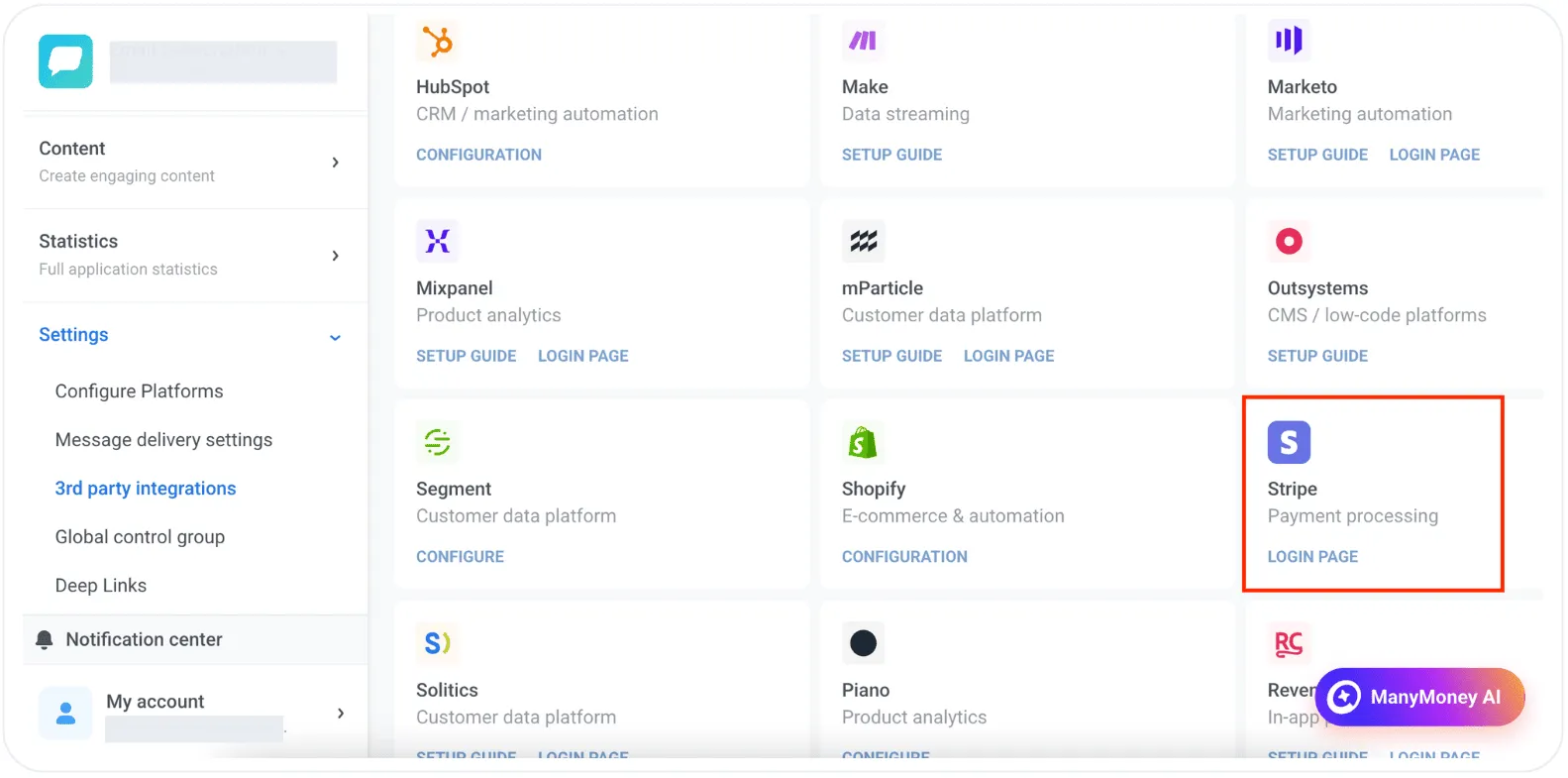Click the Piano logo icon
The width and height of the screenshot is (1568, 778).
tap(863, 643)
